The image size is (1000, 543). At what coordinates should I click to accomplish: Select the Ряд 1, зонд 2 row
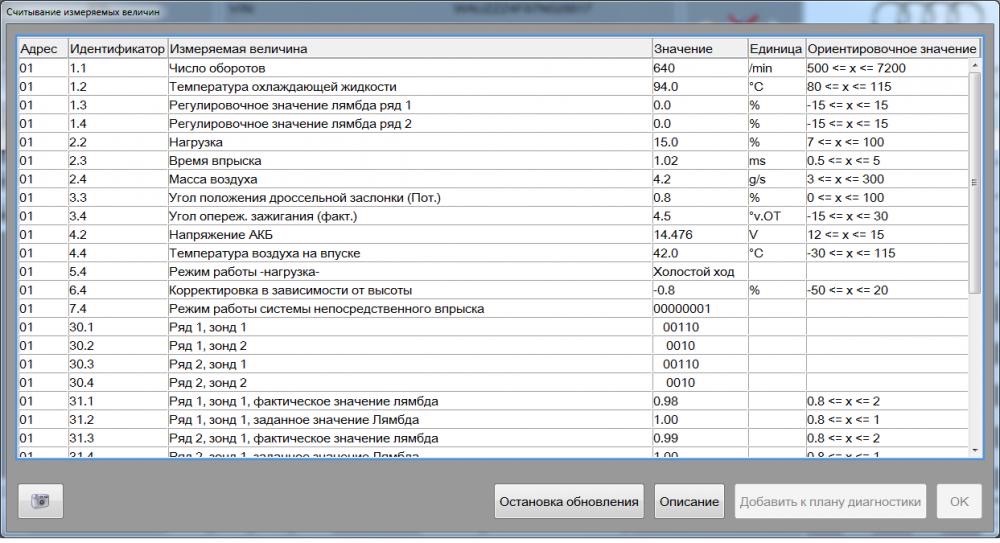pyautogui.click(x=493, y=345)
